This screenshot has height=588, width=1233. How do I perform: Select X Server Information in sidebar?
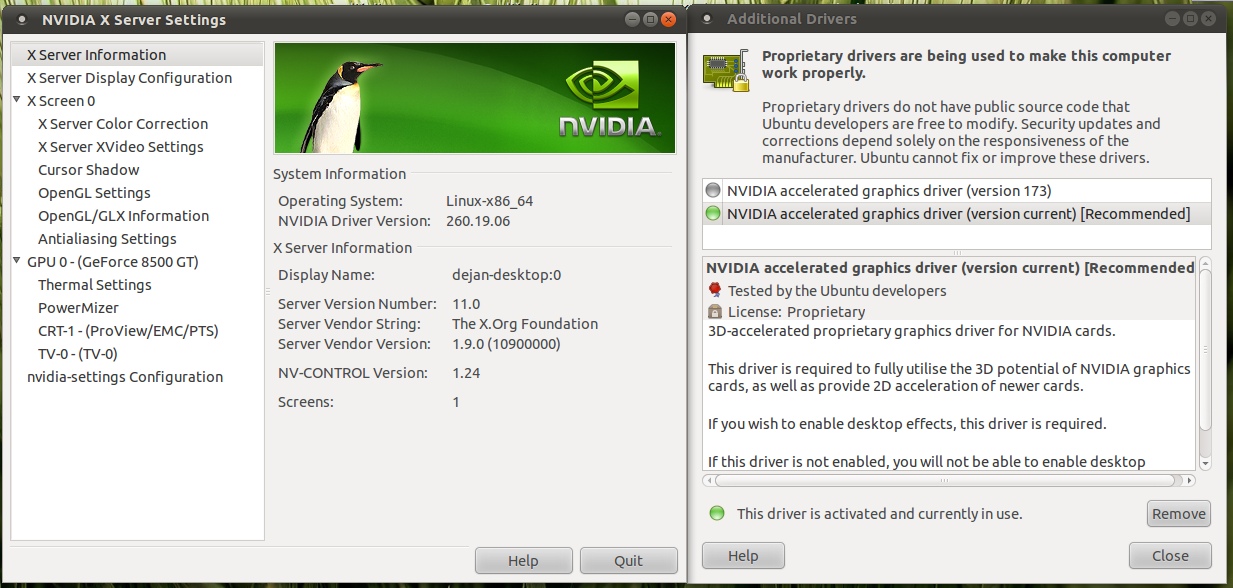point(137,55)
